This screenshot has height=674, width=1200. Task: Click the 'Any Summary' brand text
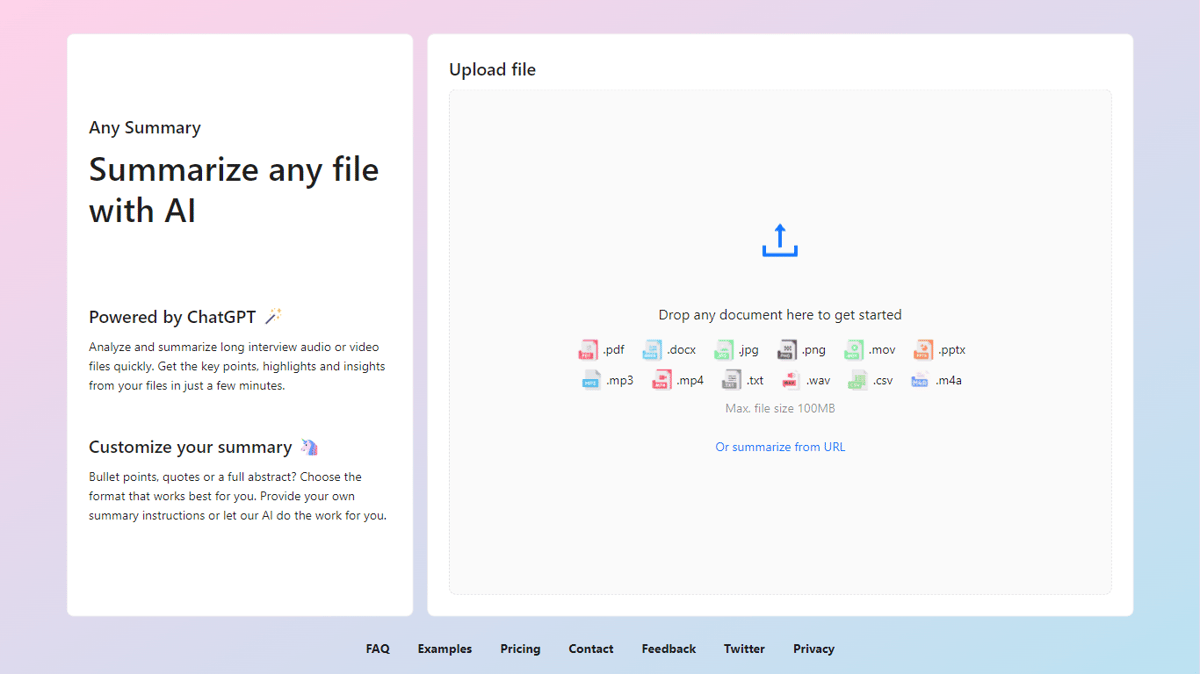145,128
